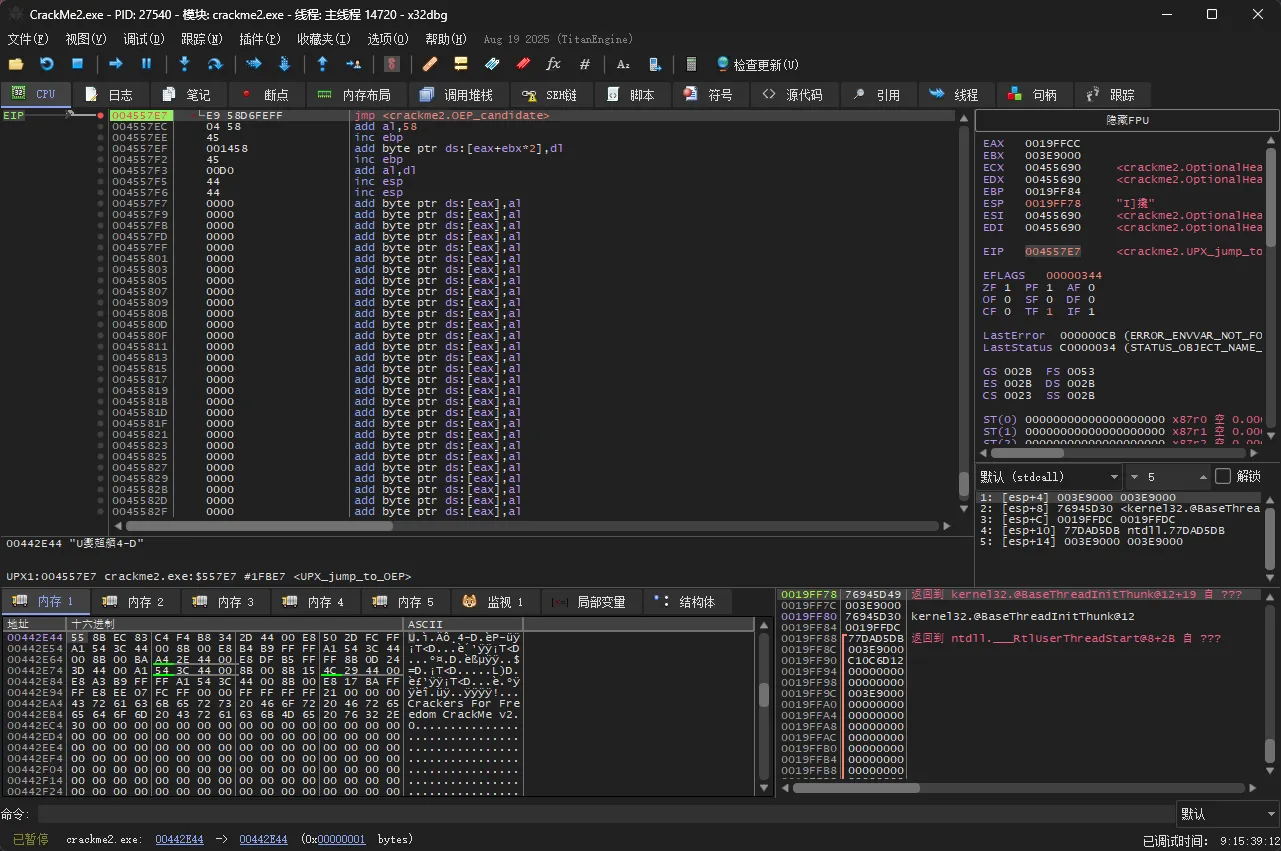Click the Run arrow toolbar icon

116,64
